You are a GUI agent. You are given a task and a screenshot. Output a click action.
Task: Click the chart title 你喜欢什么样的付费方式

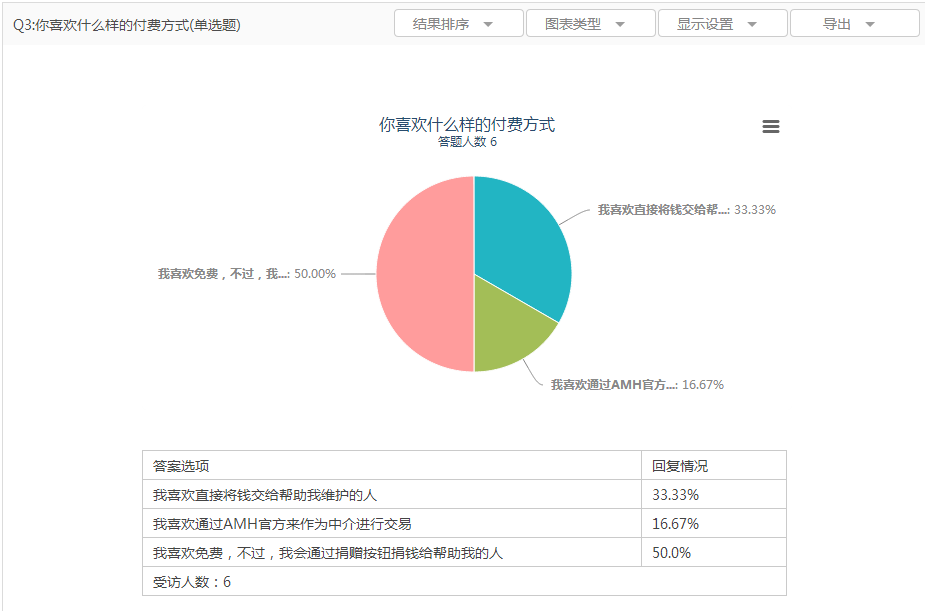coord(467,125)
